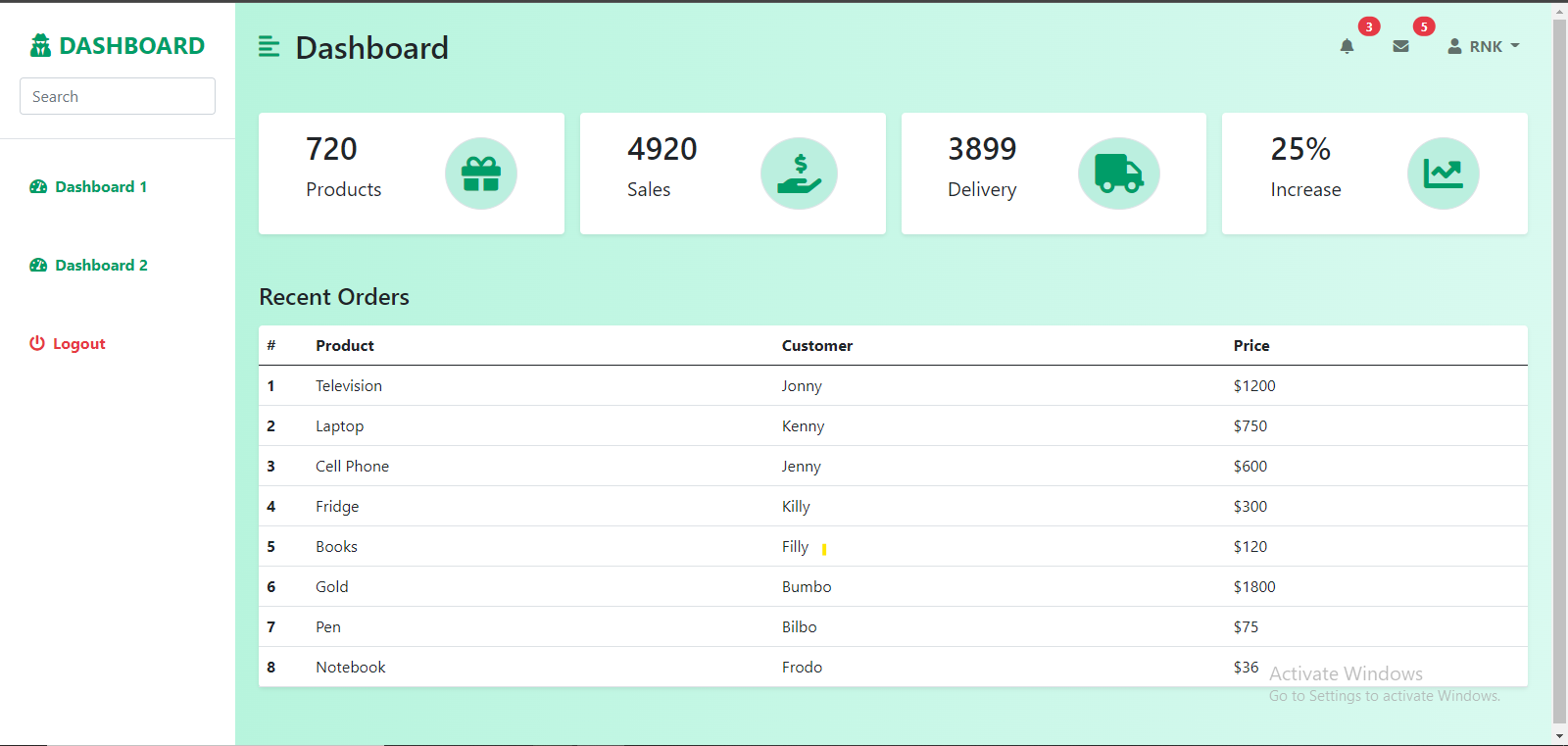Toggle the sidebar hamburger menu icon
Screen dimensions: 1568x746
coord(269,46)
